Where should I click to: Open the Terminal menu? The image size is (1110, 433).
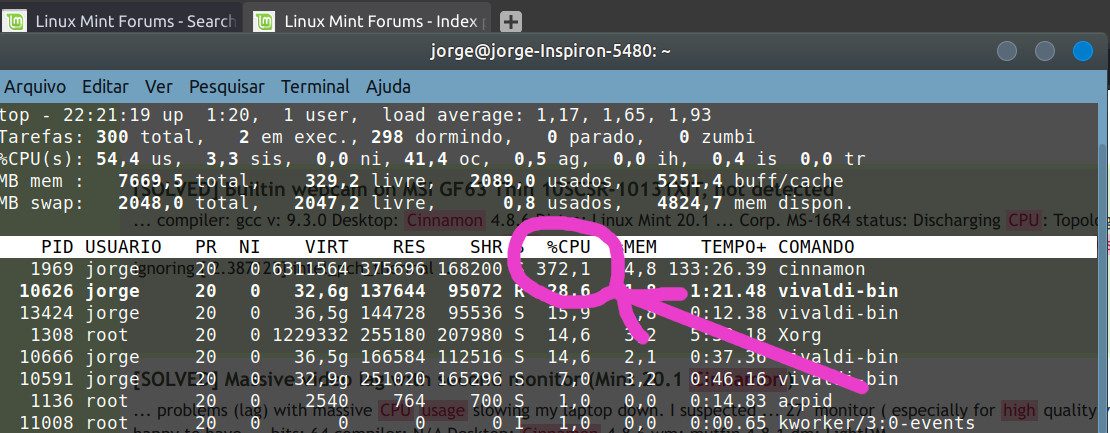(315, 87)
